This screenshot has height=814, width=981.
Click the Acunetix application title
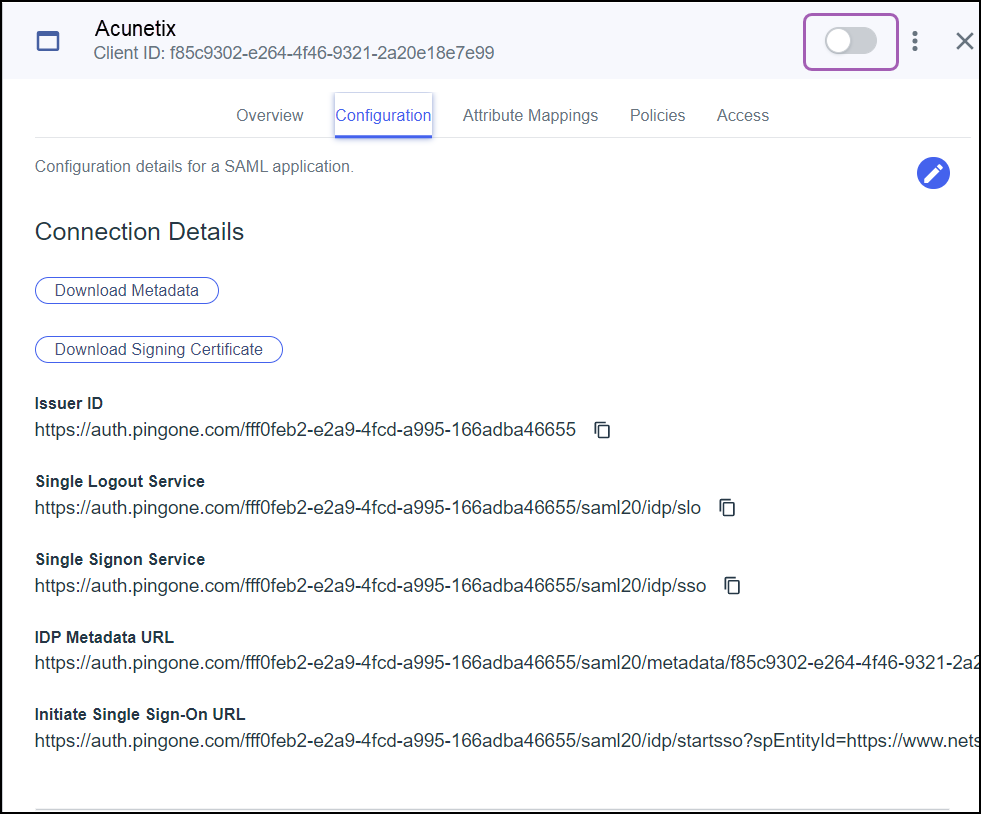[135, 28]
